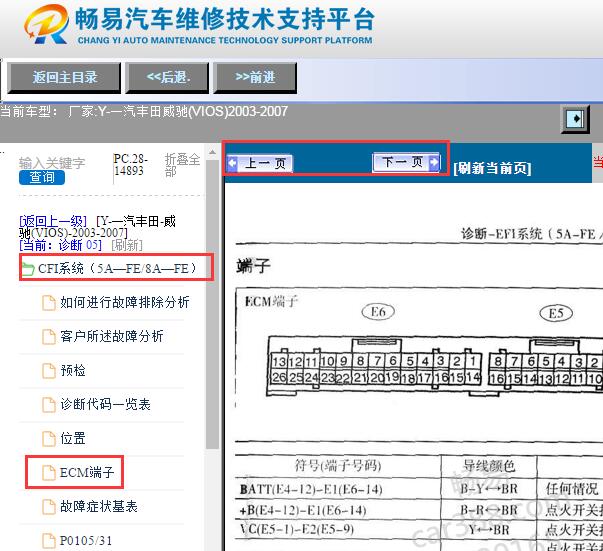Click the page icon beside 预检

[x=49, y=371]
